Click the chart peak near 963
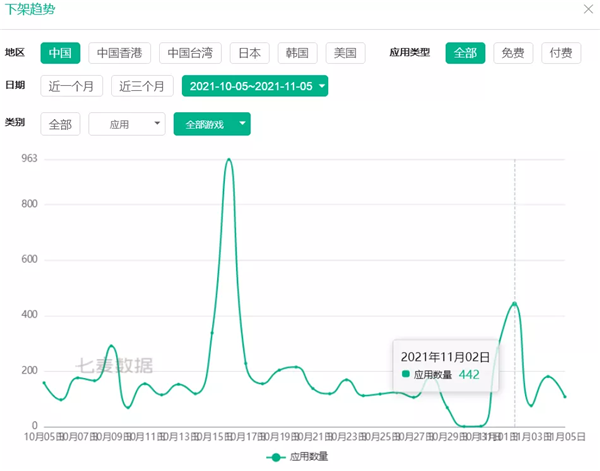 click(x=229, y=159)
